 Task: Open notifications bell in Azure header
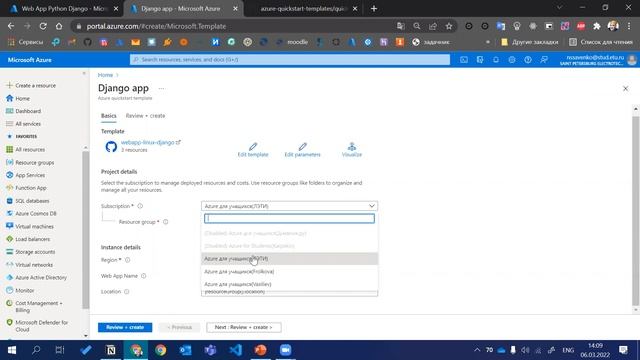pyautogui.click(x=496, y=60)
